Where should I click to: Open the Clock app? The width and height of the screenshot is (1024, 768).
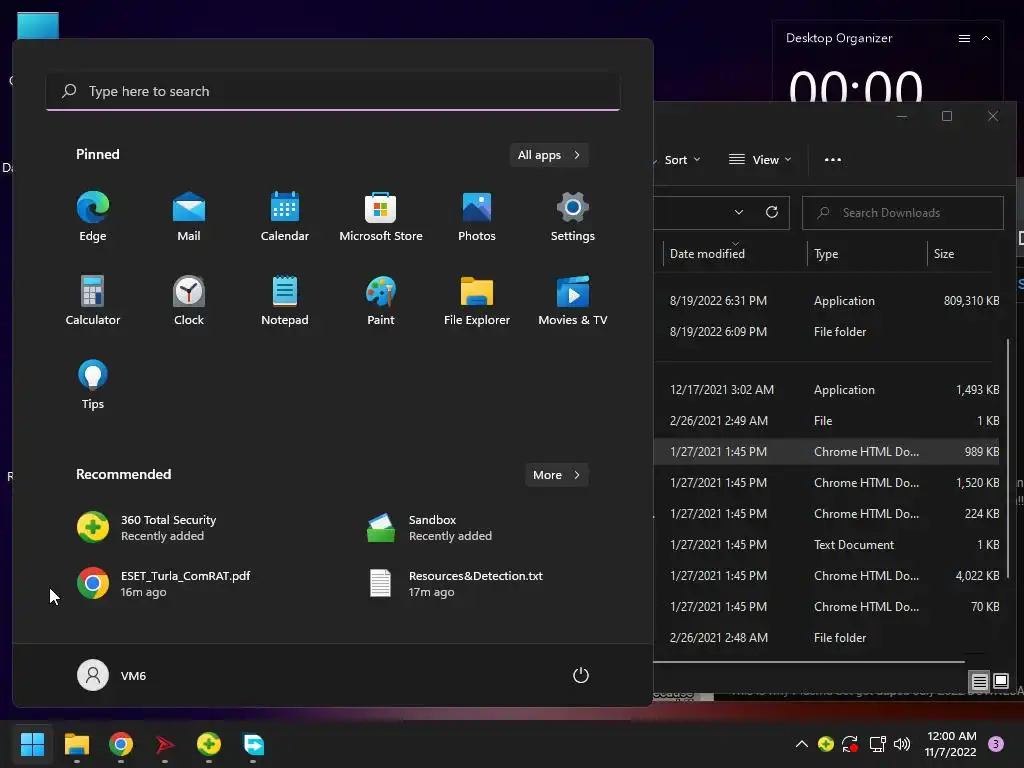[x=189, y=300]
